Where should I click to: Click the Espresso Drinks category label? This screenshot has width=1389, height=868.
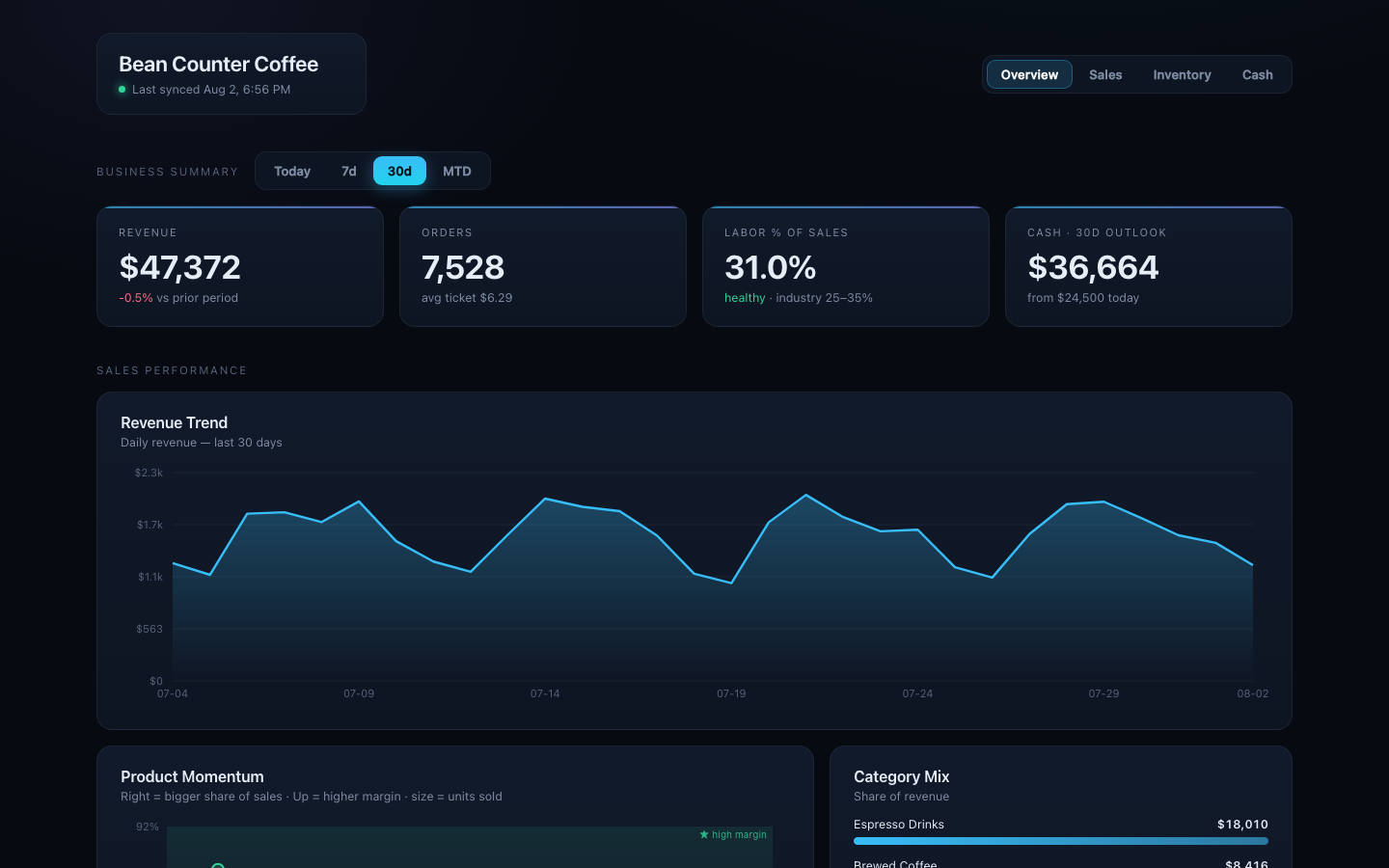[x=899, y=825]
